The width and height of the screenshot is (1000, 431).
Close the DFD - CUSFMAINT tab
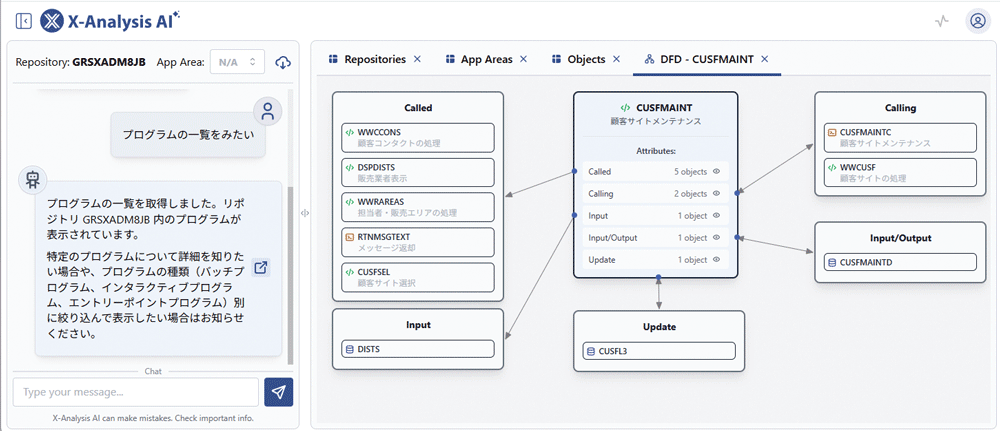coord(765,59)
